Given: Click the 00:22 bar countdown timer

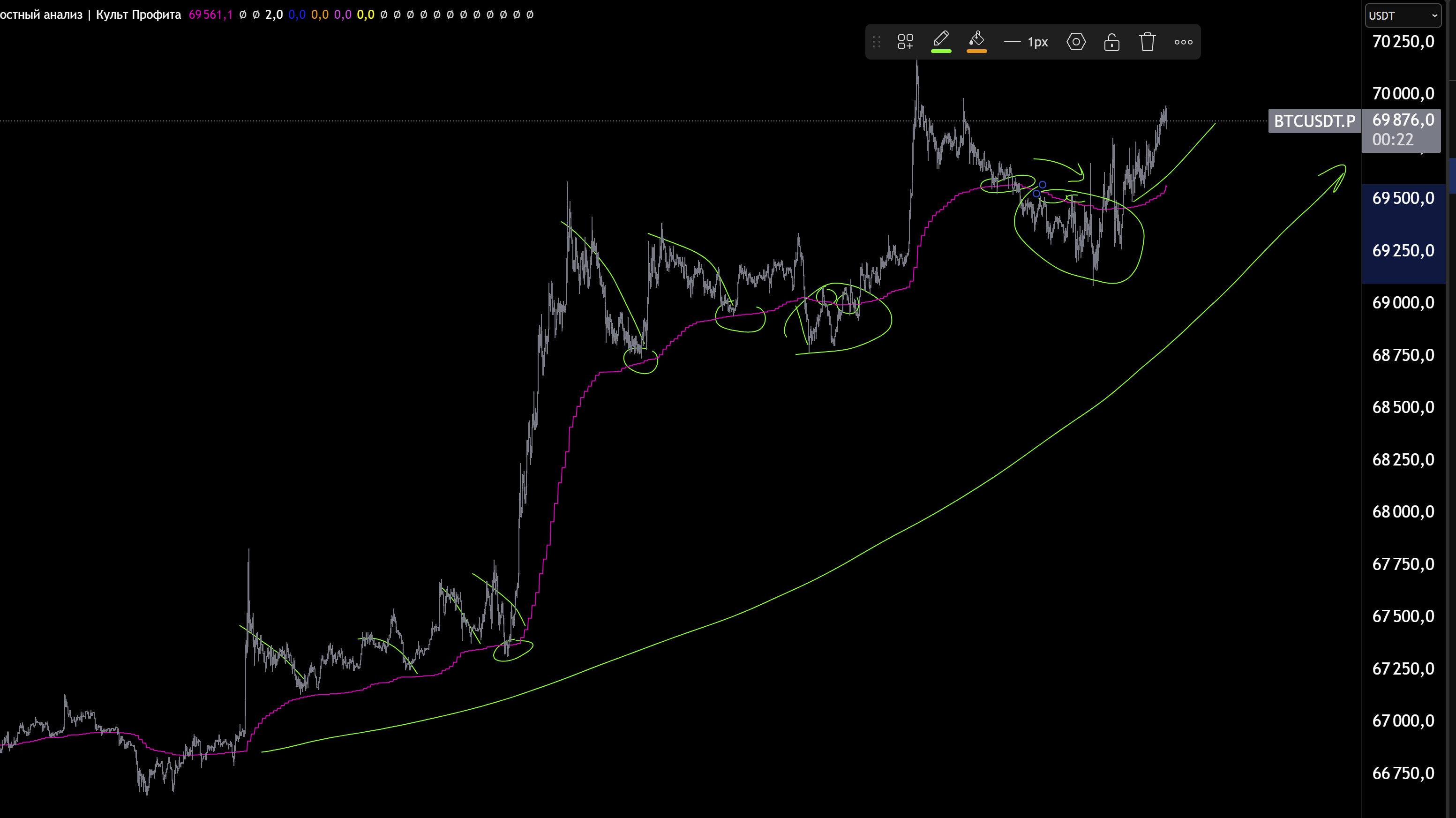Looking at the screenshot, I should point(1393,140).
